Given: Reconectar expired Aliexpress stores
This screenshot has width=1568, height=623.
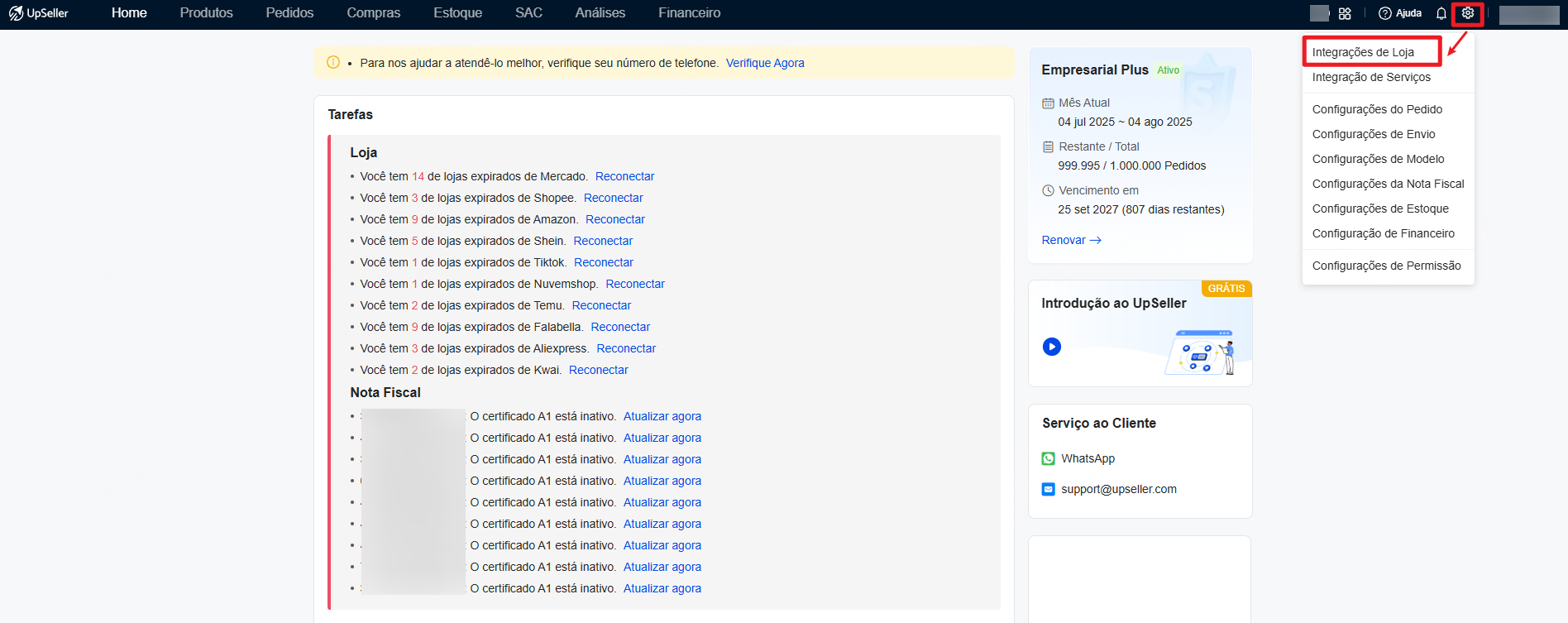Looking at the screenshot, I should [626, 348].
